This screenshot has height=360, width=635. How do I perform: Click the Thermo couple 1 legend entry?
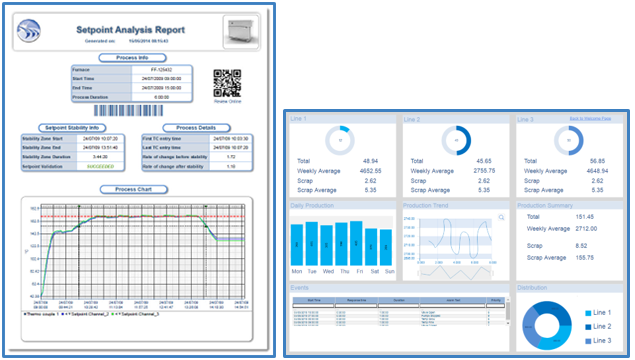point(41,314)
